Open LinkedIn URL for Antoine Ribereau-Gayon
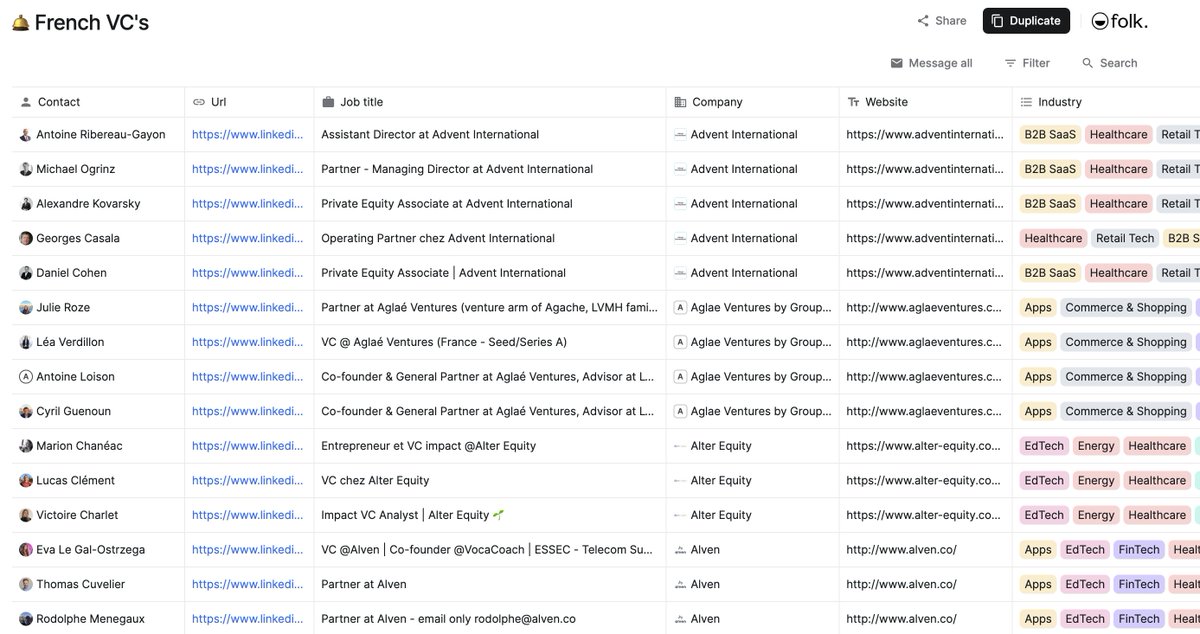1200x634 pixels. (247, 135)
